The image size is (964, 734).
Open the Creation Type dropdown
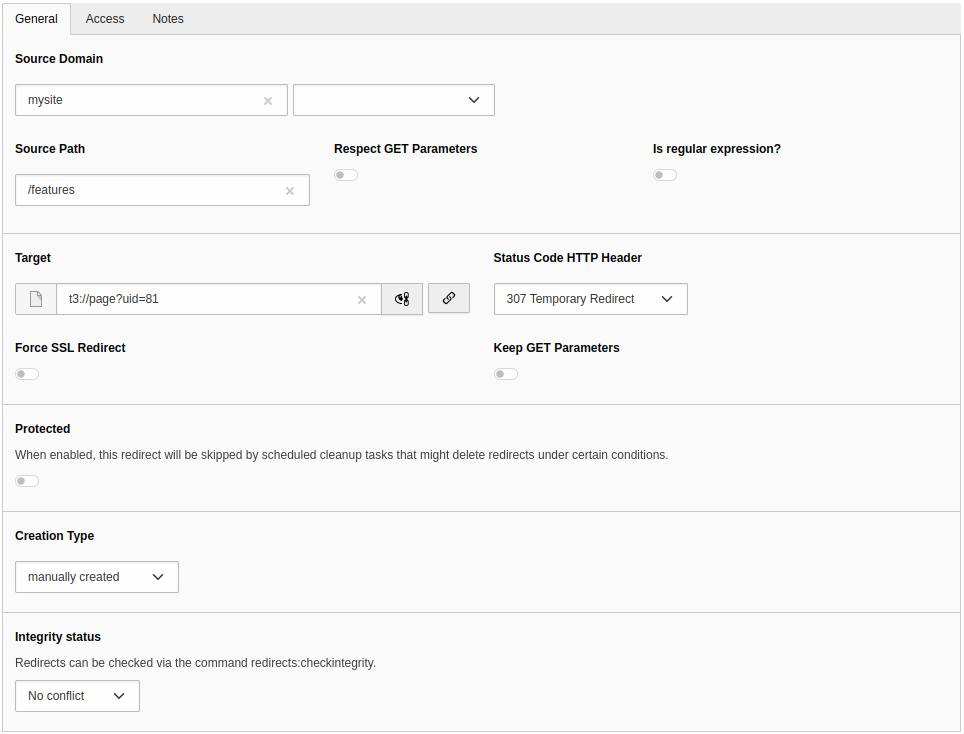pyautogui.click(x=97, y=577)
